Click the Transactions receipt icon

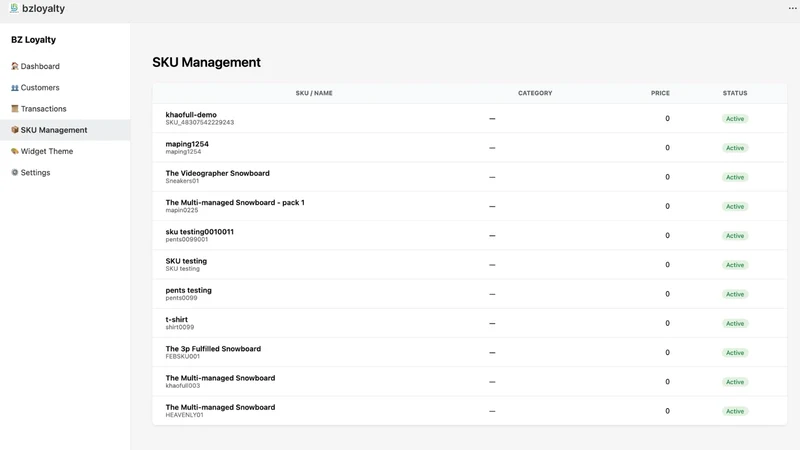tap(15, 109)
